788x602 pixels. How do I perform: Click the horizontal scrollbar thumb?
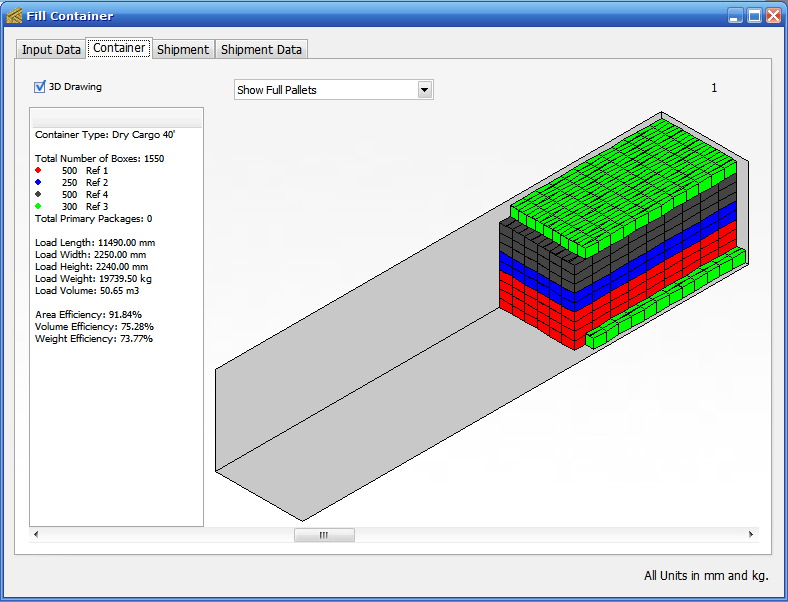(x=324, y=535)
